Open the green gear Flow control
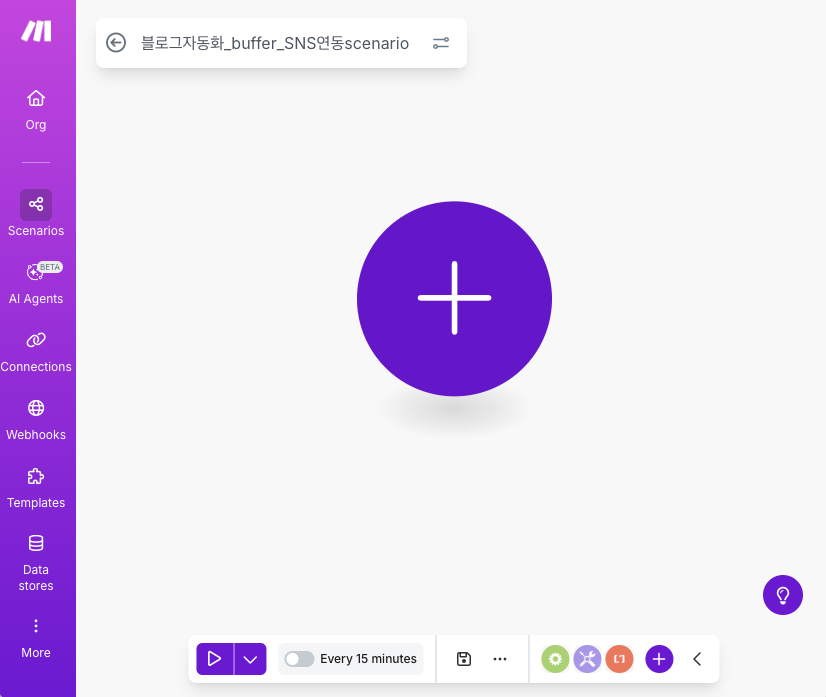Image resolution: width=826 pixels, height=697 pixels. [555, 659]
